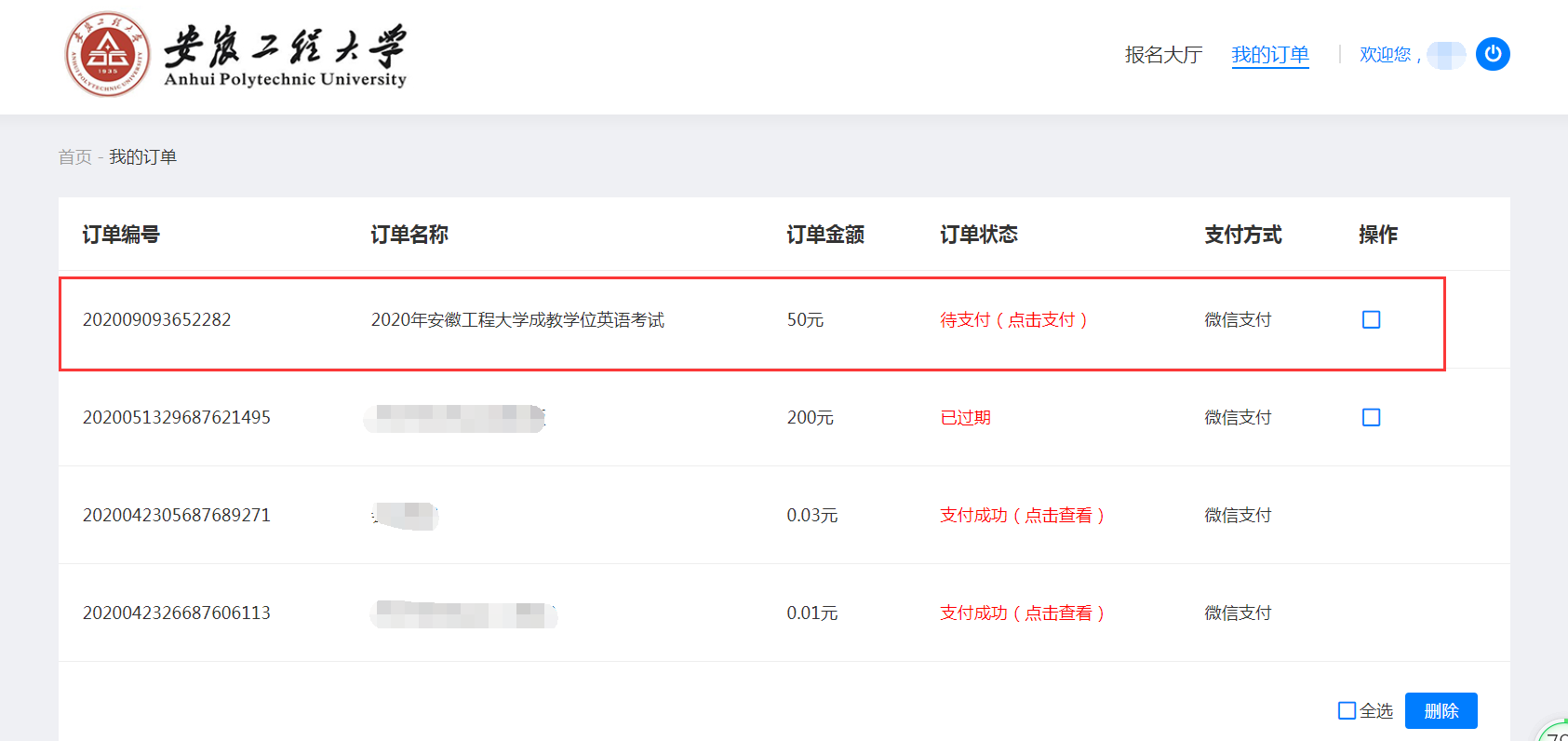1568x741 pixels.
Task: Click order number 2020051329687621495
Action: 177,418
